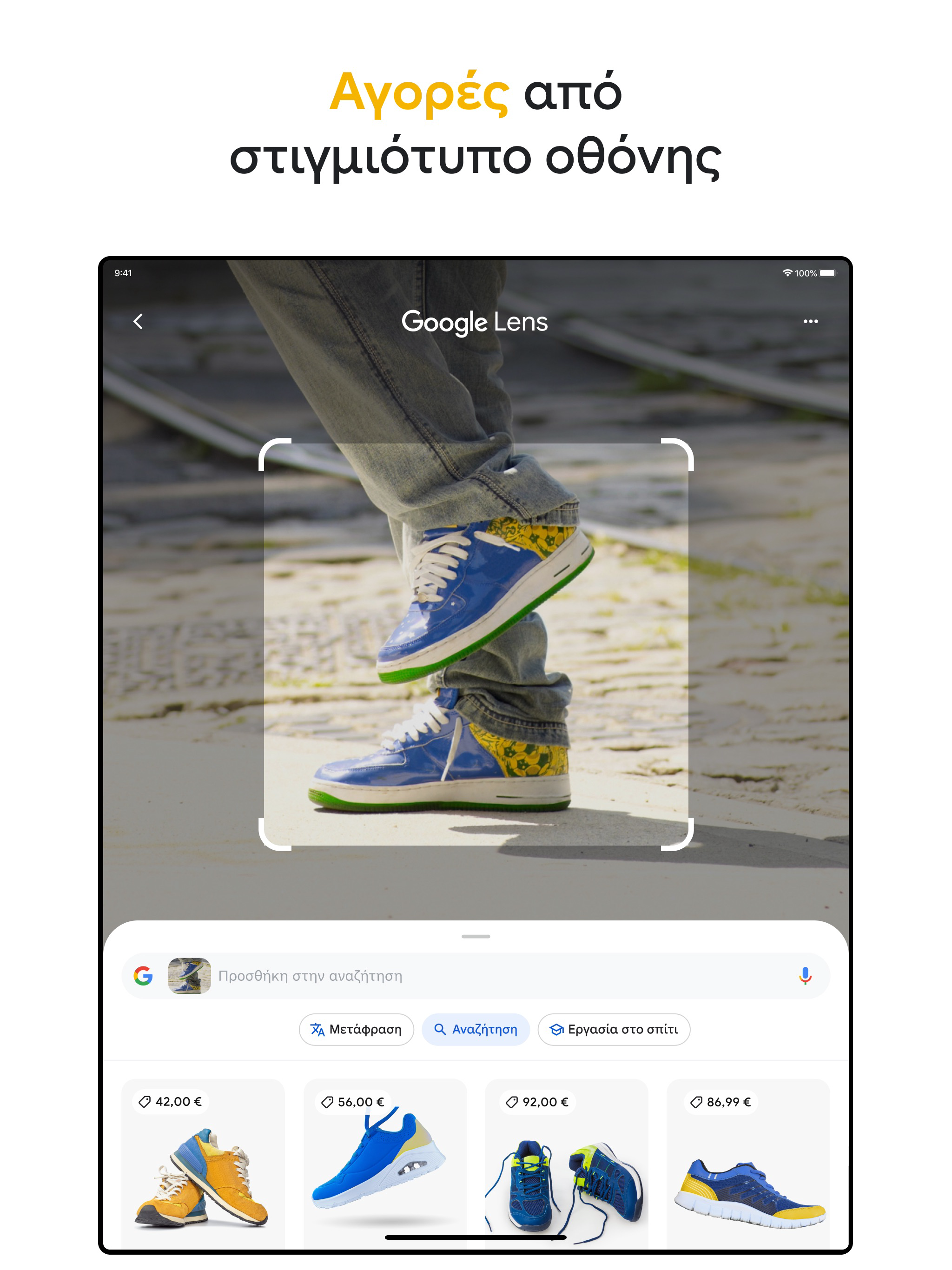
Task: Tap the microphone for voice search
Action: pyautogui.click(x=806, y=974)
